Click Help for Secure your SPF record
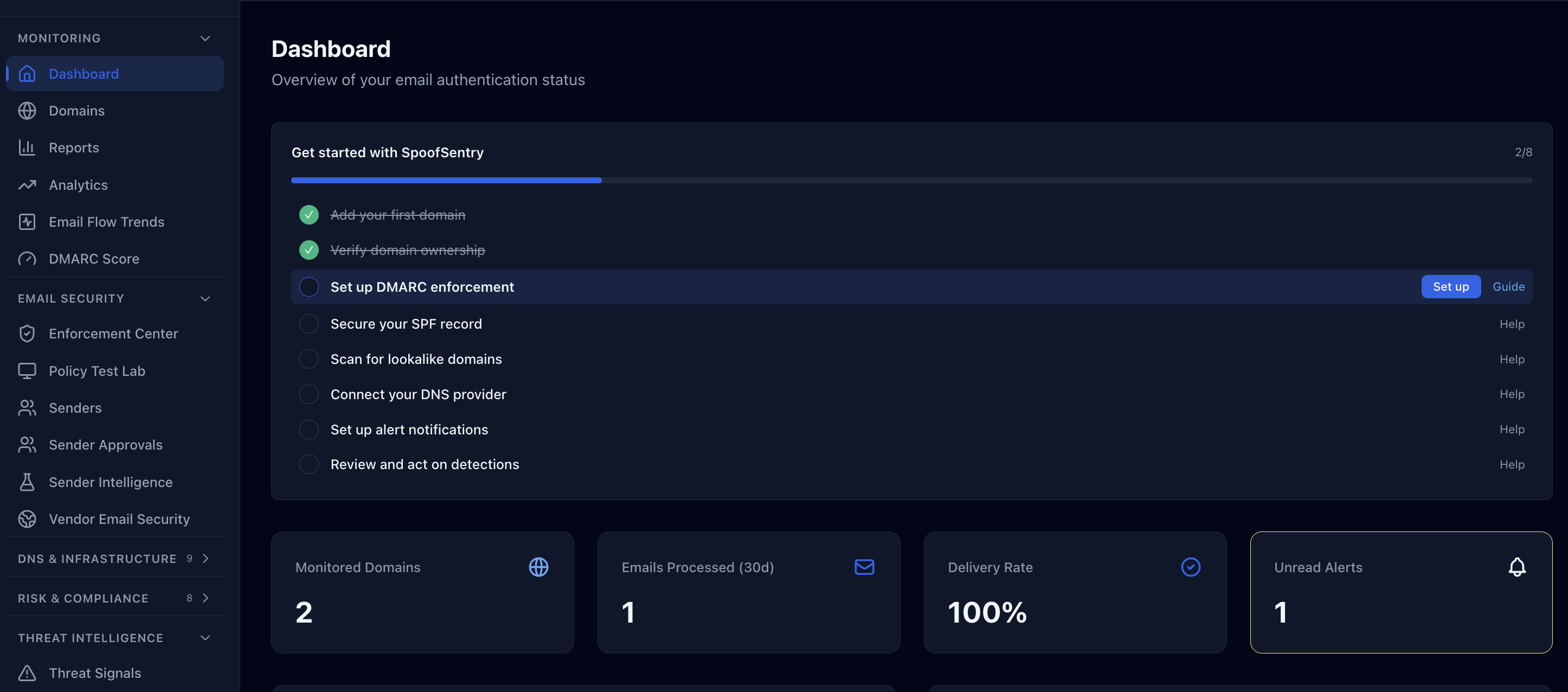This screenshot has height=692, width=1568. [x=1512, y=324]
